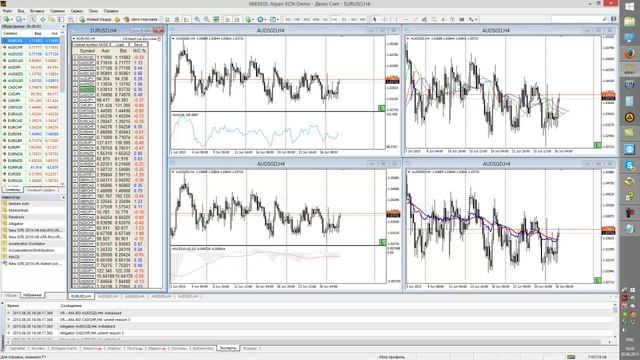
Task: Select the vertical line drawing tool
Action: 396,19
